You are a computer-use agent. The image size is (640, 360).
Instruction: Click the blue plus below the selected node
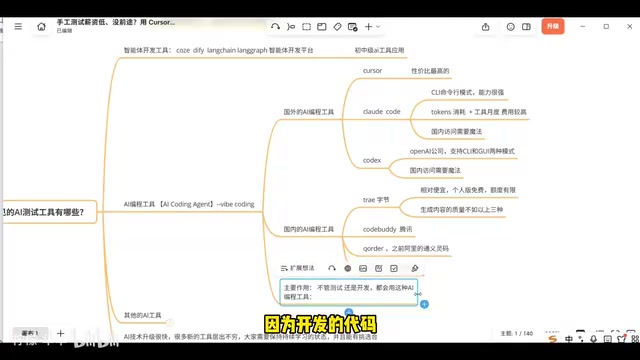pos(349,312)
